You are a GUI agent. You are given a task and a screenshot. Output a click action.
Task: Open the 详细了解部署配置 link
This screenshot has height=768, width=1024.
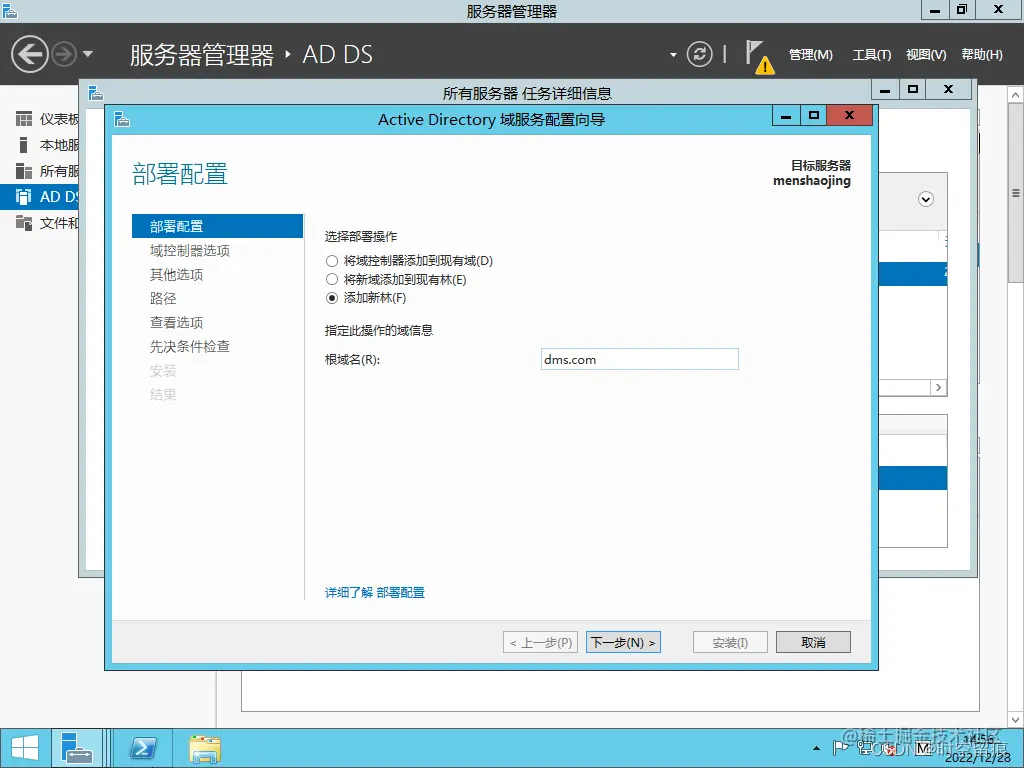373,592
